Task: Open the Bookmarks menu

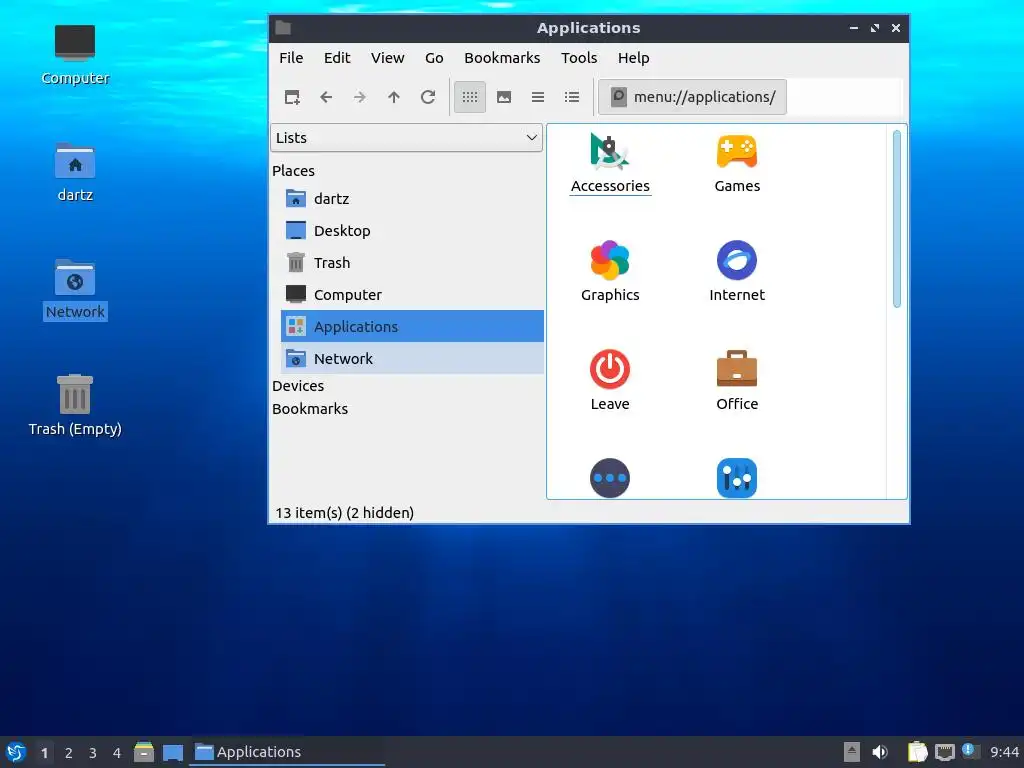Action: 502,58
